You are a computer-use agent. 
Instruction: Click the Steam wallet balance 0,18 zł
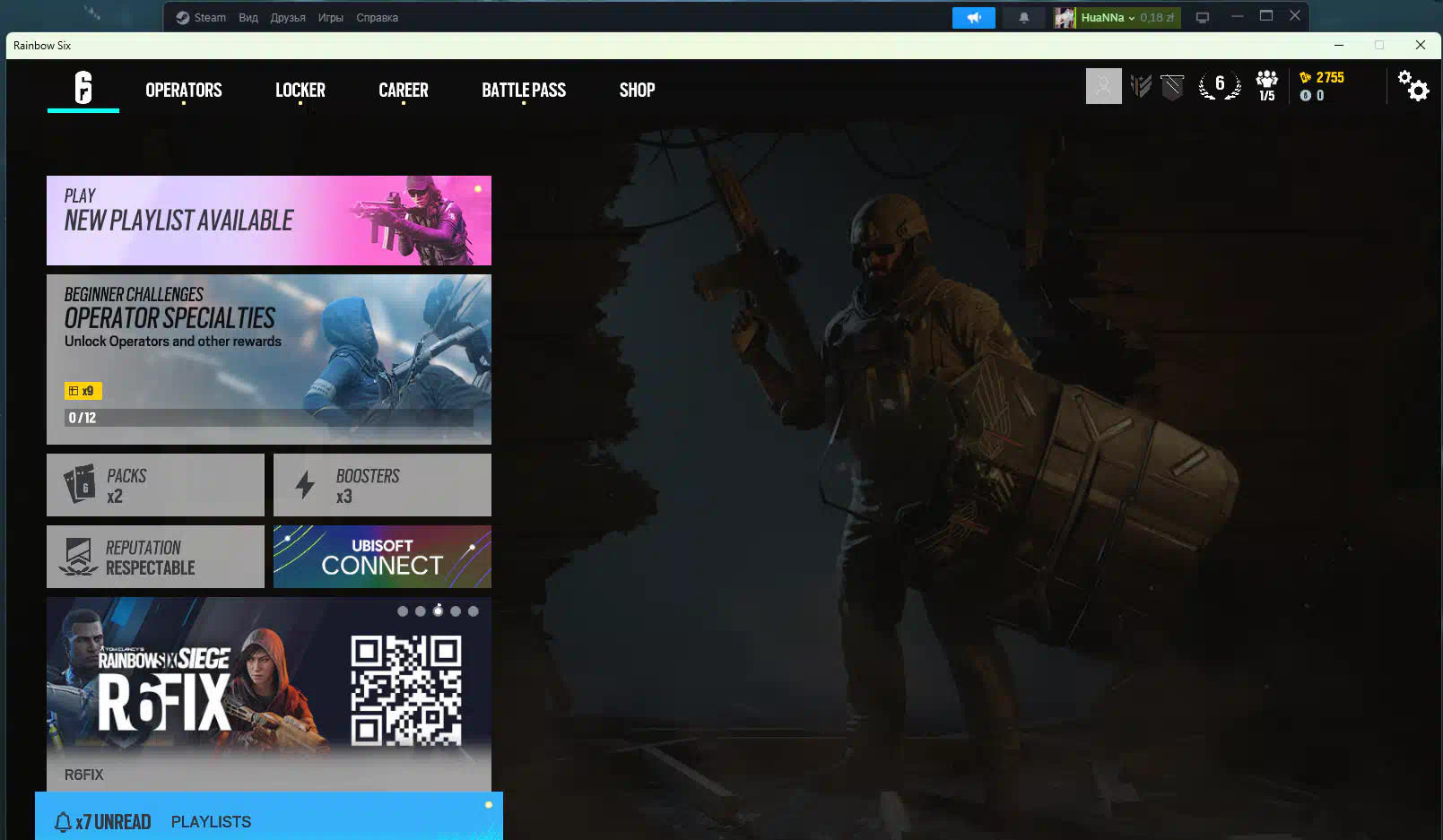pos(1157,17)
